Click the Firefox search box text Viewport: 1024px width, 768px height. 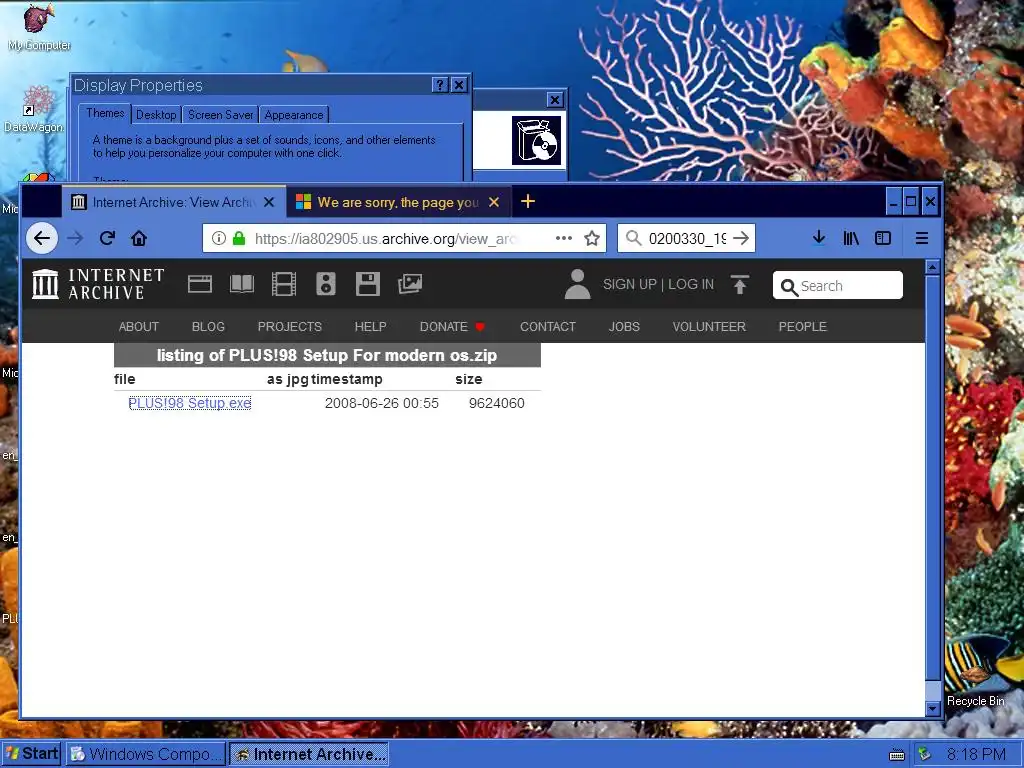click(x=687, y=238)
